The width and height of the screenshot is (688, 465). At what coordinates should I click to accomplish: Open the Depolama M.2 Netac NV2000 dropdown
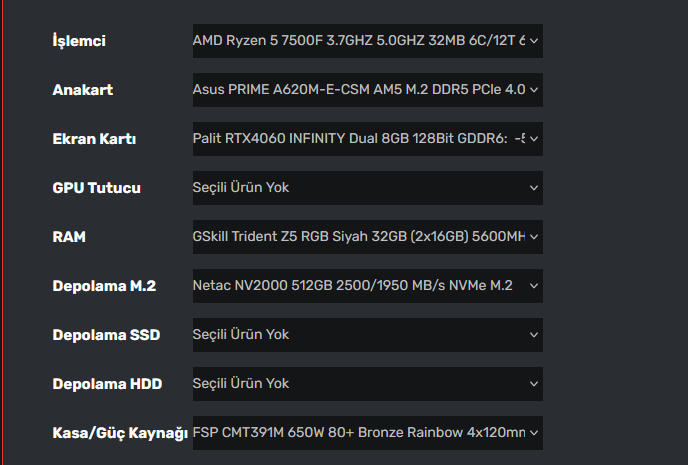click(368, 286)
